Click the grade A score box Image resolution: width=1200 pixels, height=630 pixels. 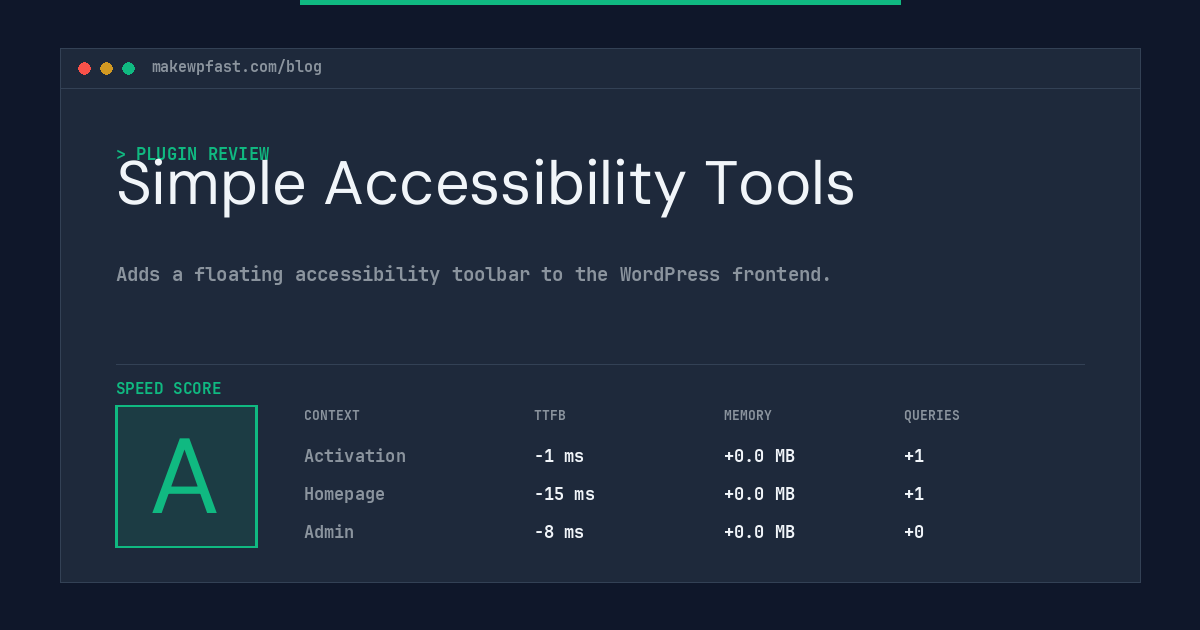(186, 476)
